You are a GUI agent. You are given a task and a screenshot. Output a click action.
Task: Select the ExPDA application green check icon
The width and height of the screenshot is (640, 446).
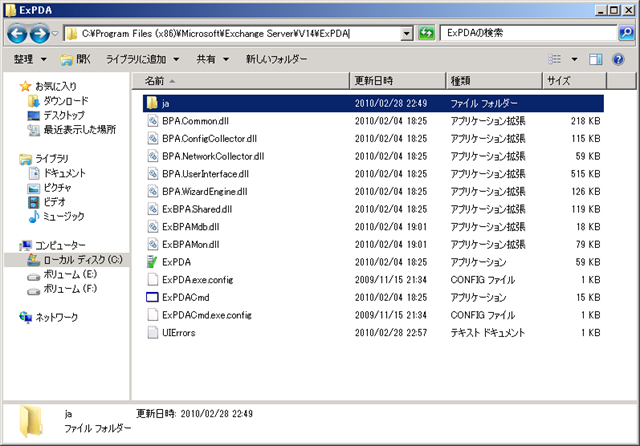click(152, 262)
